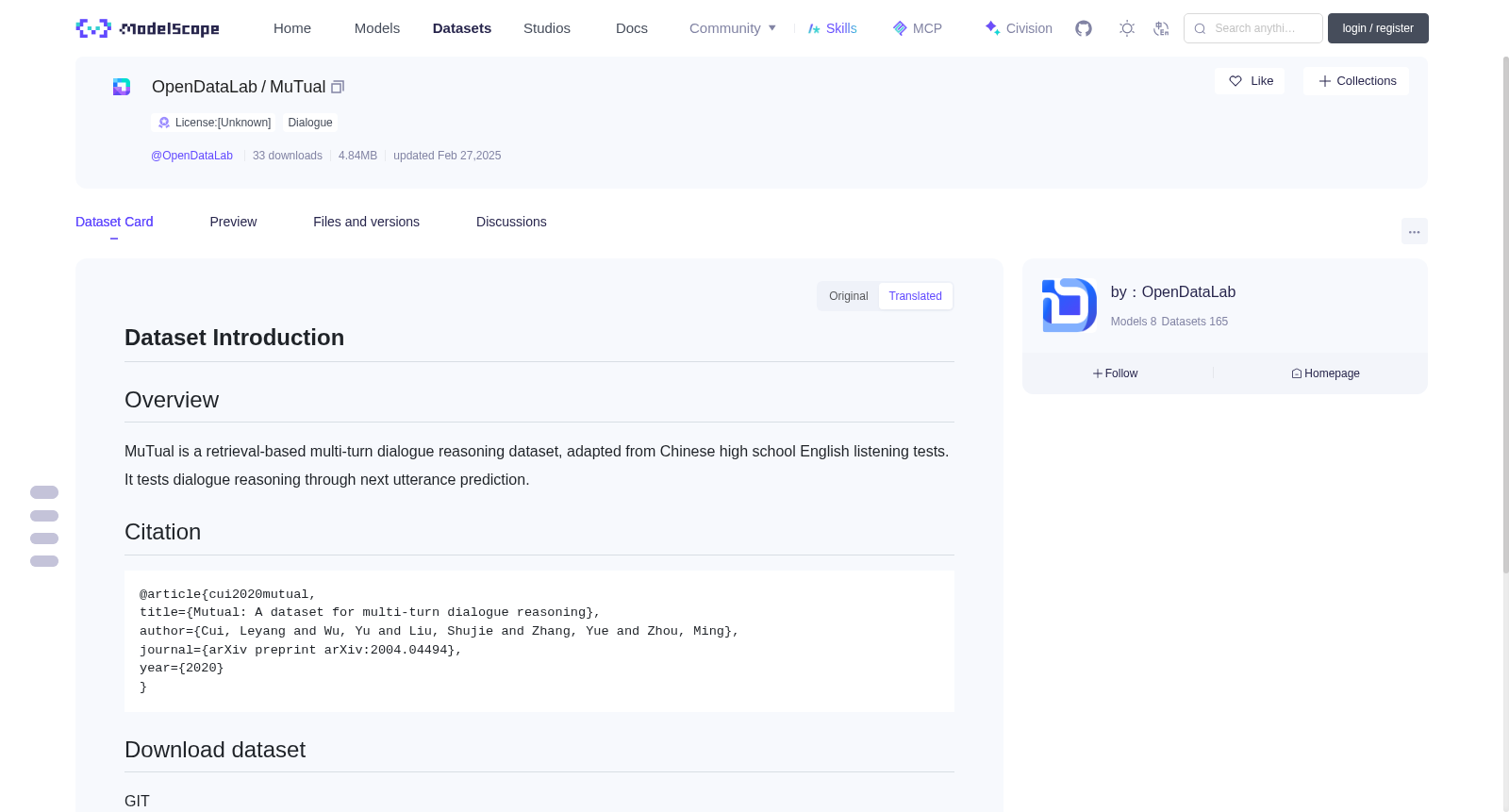The image size is (1509, 812).
Task: Click the OpenDataLab avatar beside dataset title
Action: pos(122,87)
